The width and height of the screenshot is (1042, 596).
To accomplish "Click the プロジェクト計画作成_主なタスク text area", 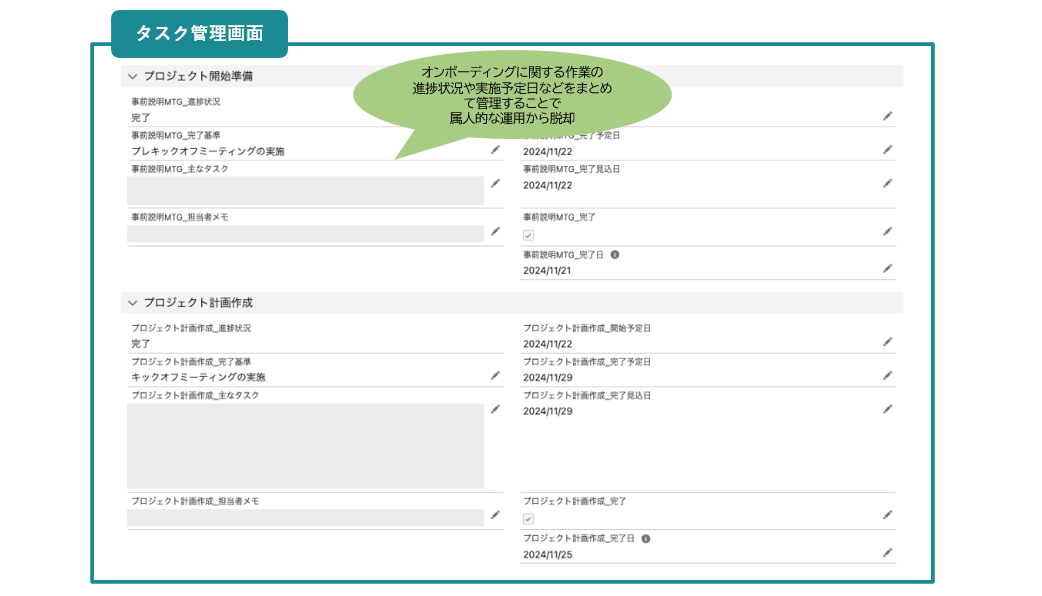I will [x=305, y=446].
